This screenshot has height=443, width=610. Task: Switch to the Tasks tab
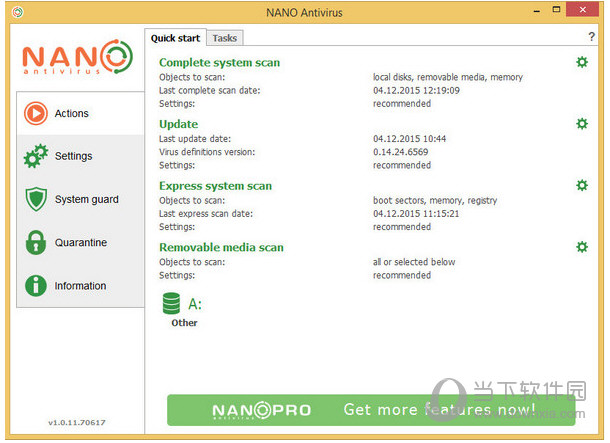pos(224,38)
